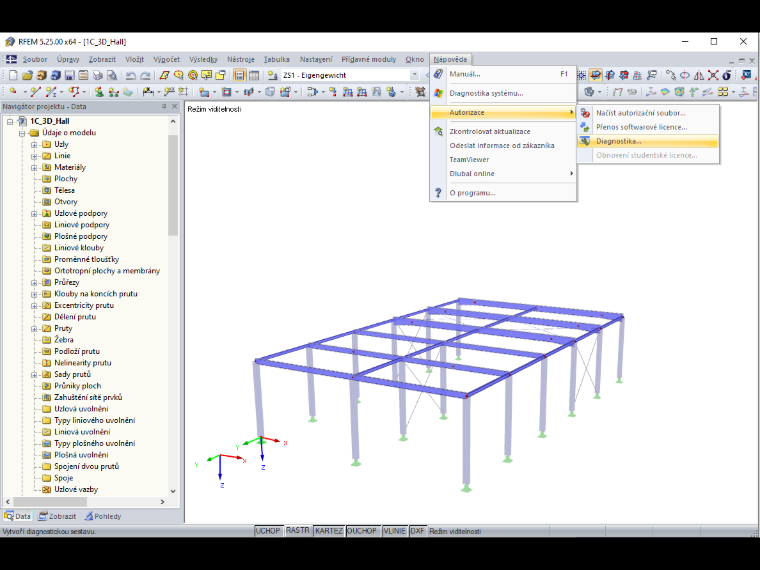Image resolution: width=760 pixels, height=570 pixels.
Task: Expand the Materiály tree node
Action: (x=34, y=168)
